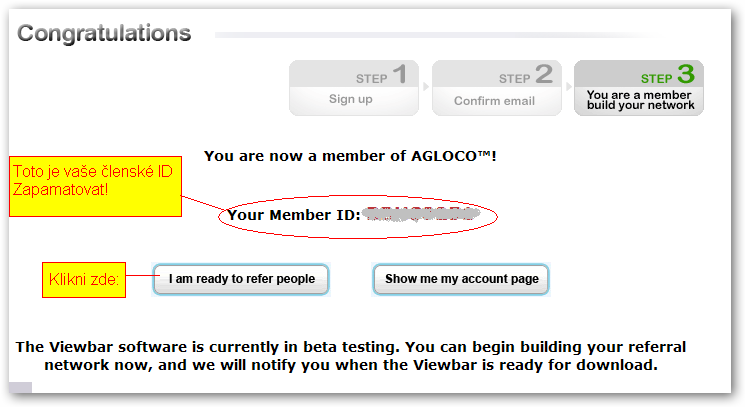Open the 'Show me my account page' button

(461, 279)
